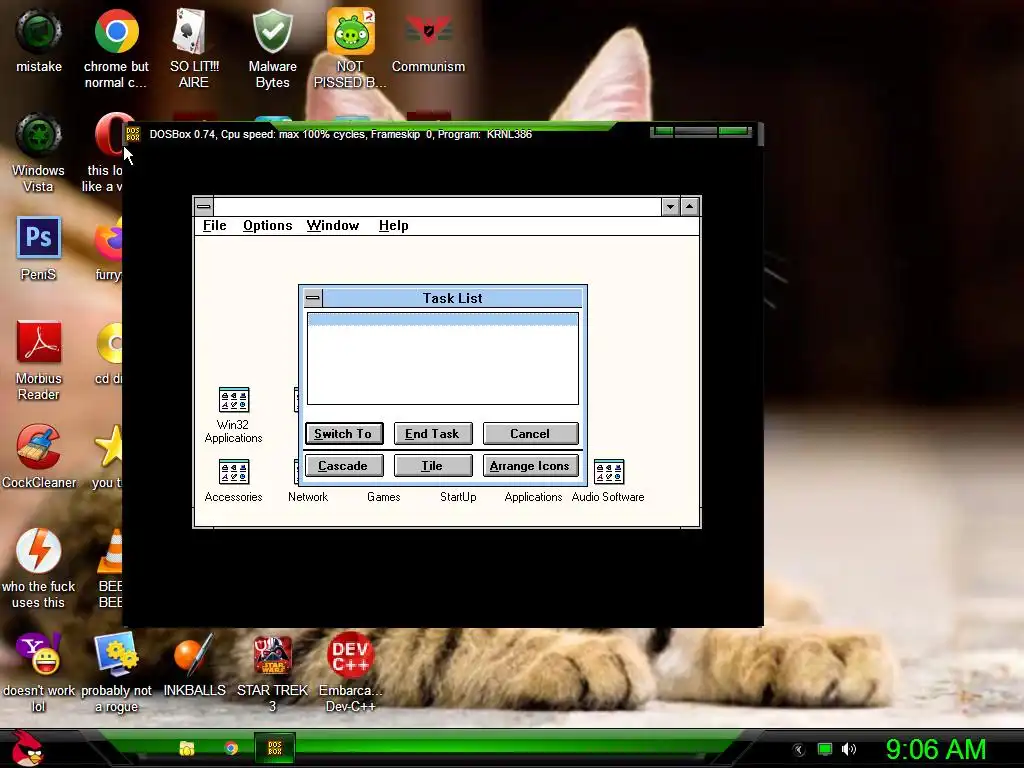The width and height of the screenshot is (1024, 768).
Task: Click the DOSBox window title text
Action: click(x=340, y=134)
